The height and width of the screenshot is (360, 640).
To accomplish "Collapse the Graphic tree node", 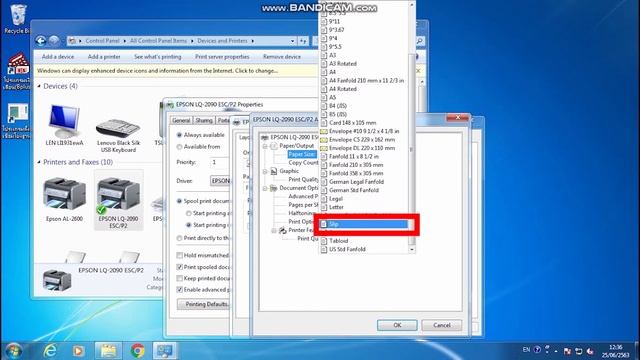I will (265, 171).
